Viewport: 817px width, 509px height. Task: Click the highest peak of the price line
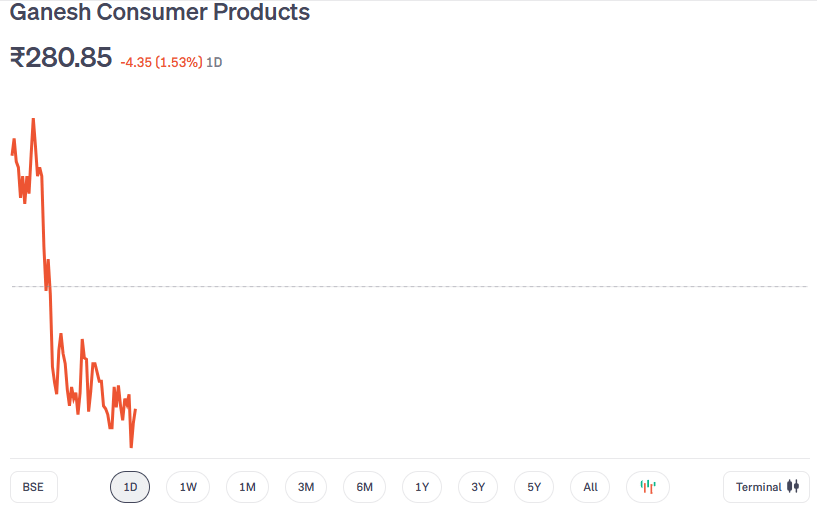click(x=33, y=119)
